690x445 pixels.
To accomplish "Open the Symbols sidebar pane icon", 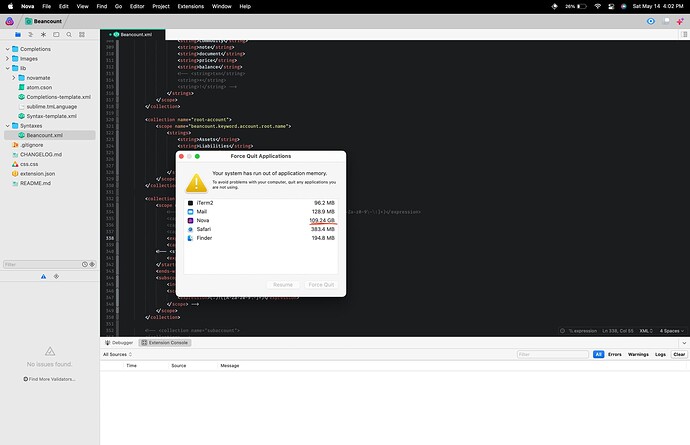I will 30,34.
